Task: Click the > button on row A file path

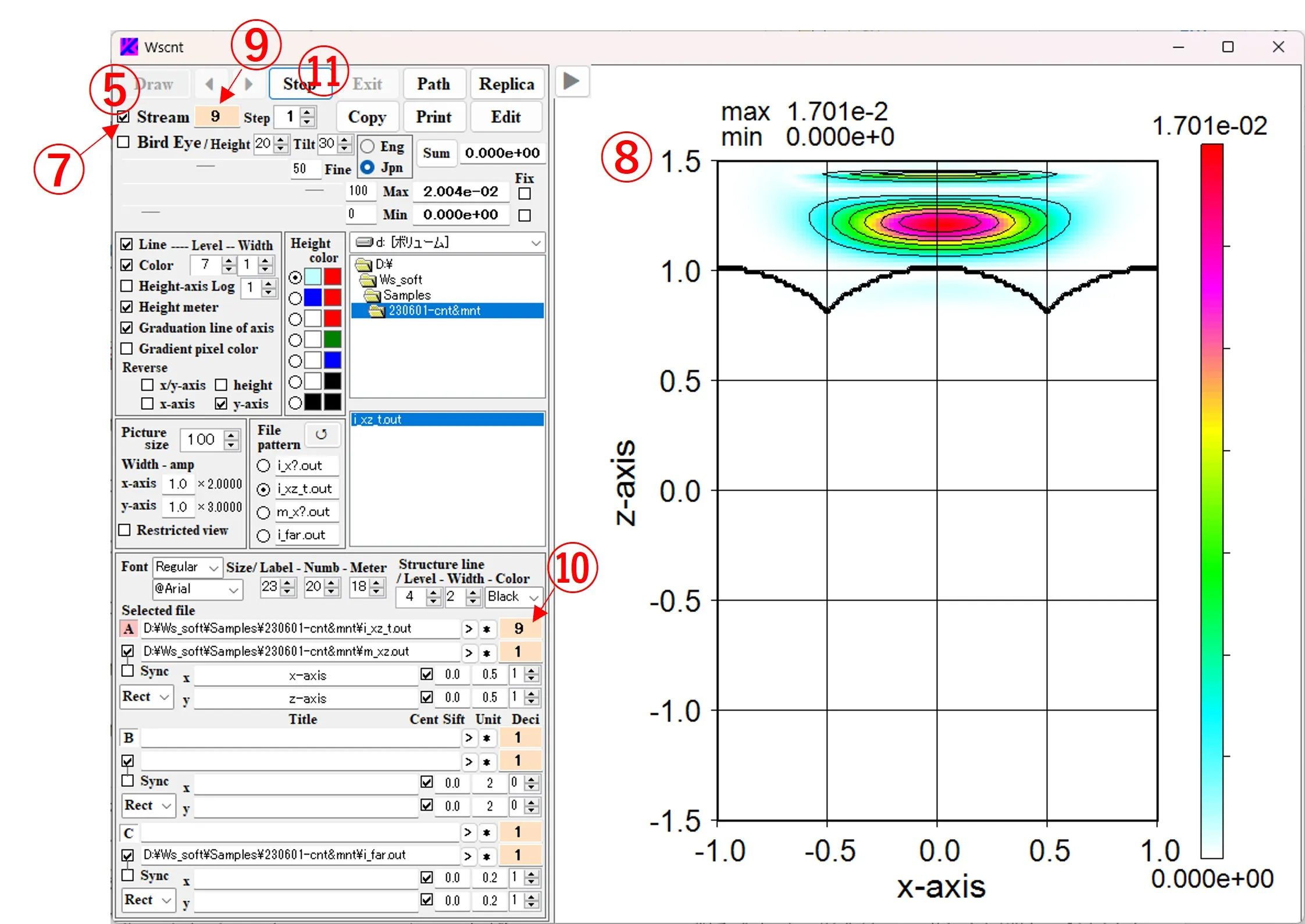Action: pos(469,629)
